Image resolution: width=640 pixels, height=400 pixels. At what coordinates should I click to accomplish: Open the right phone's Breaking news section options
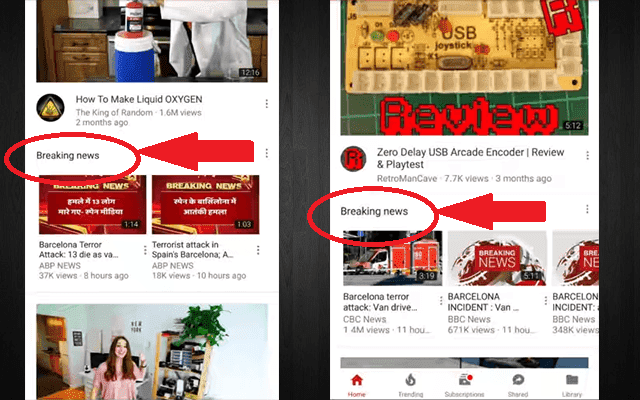pyautogui.click(x=587, y=209)
